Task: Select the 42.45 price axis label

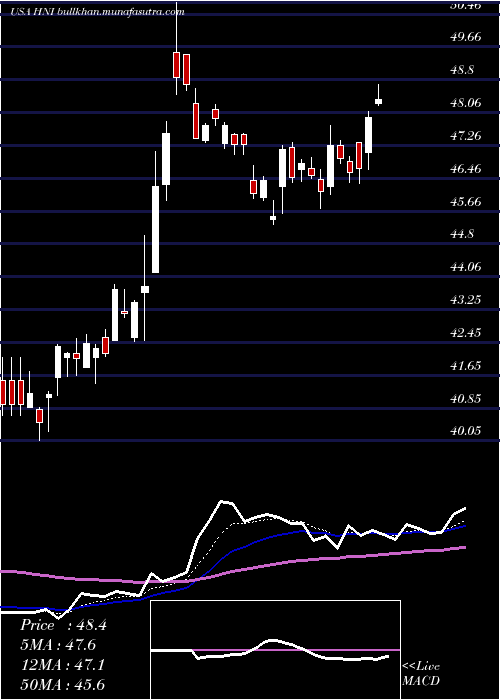Action: pyautogui.click(x=466, y=333)
